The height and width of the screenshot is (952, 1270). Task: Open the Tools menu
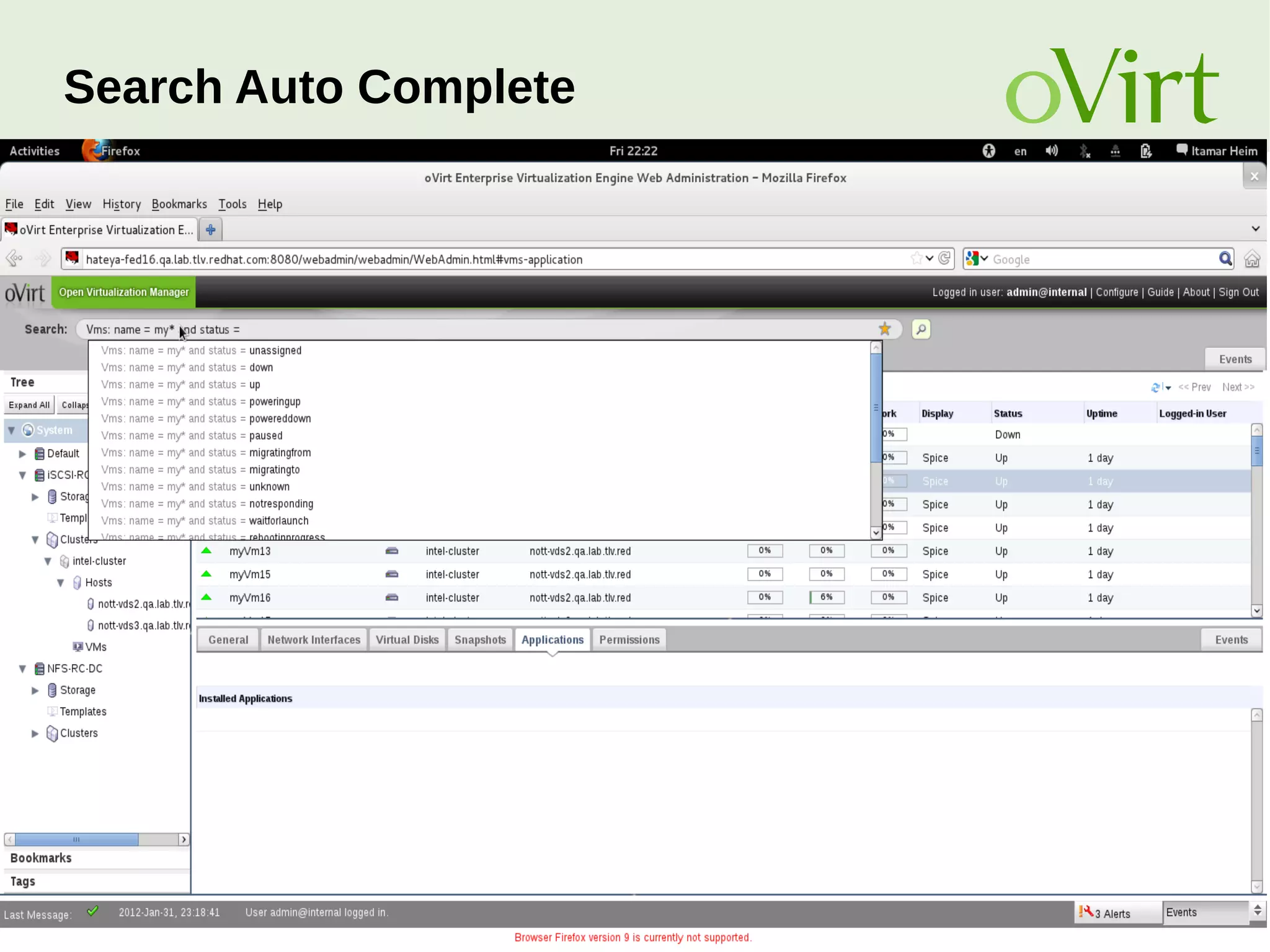click(232, 204)
